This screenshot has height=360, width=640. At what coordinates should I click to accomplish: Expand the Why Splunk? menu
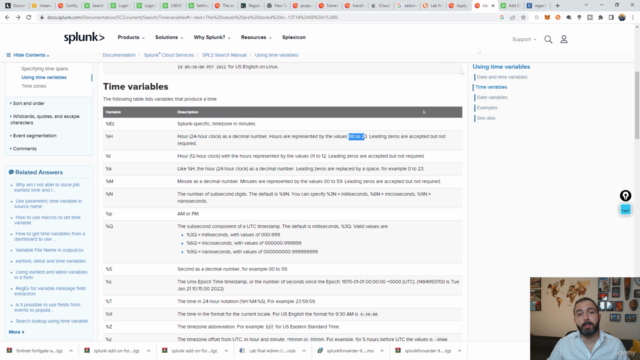212,37
